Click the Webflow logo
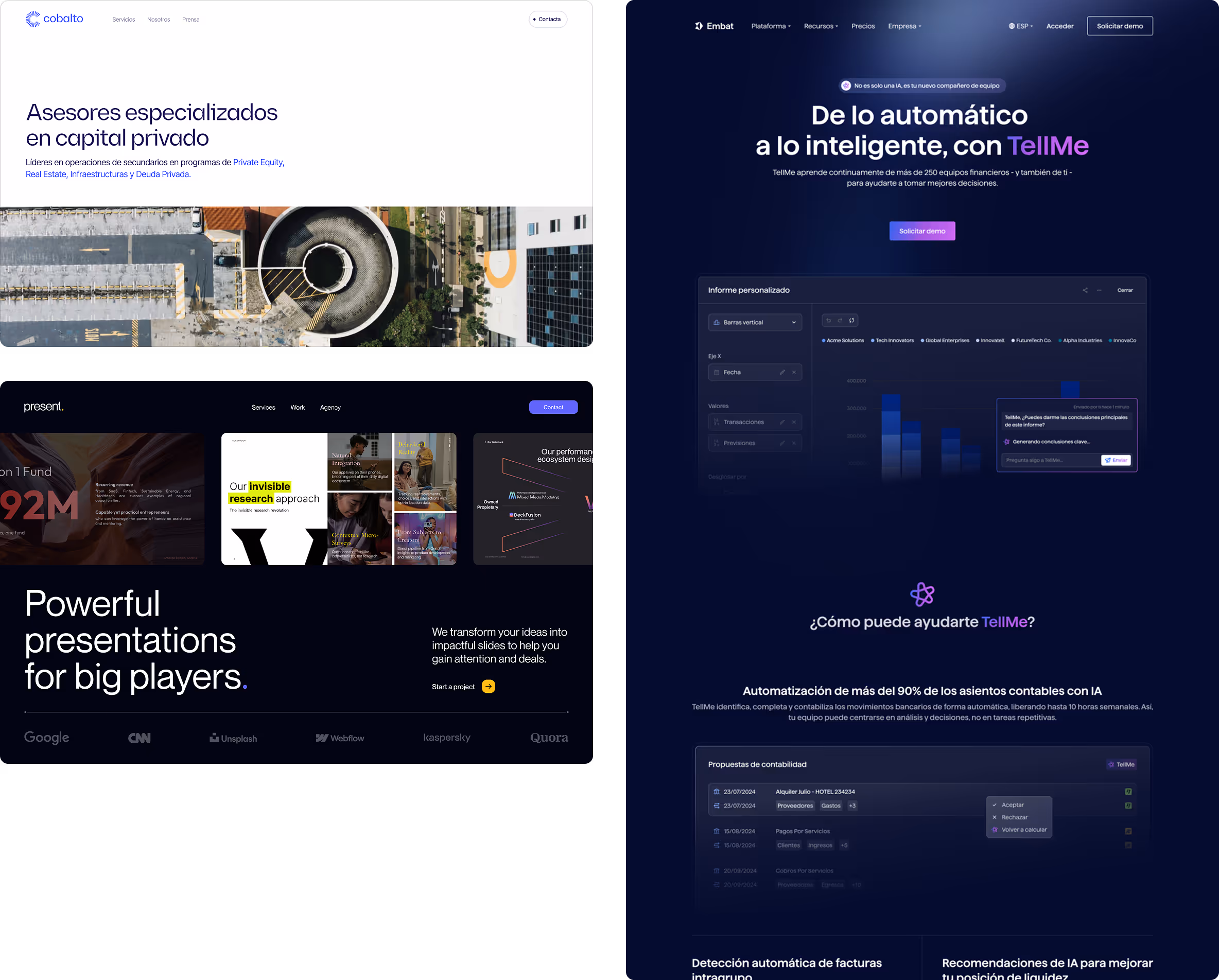Screen dimensions: 1219x980 [340, 738]
